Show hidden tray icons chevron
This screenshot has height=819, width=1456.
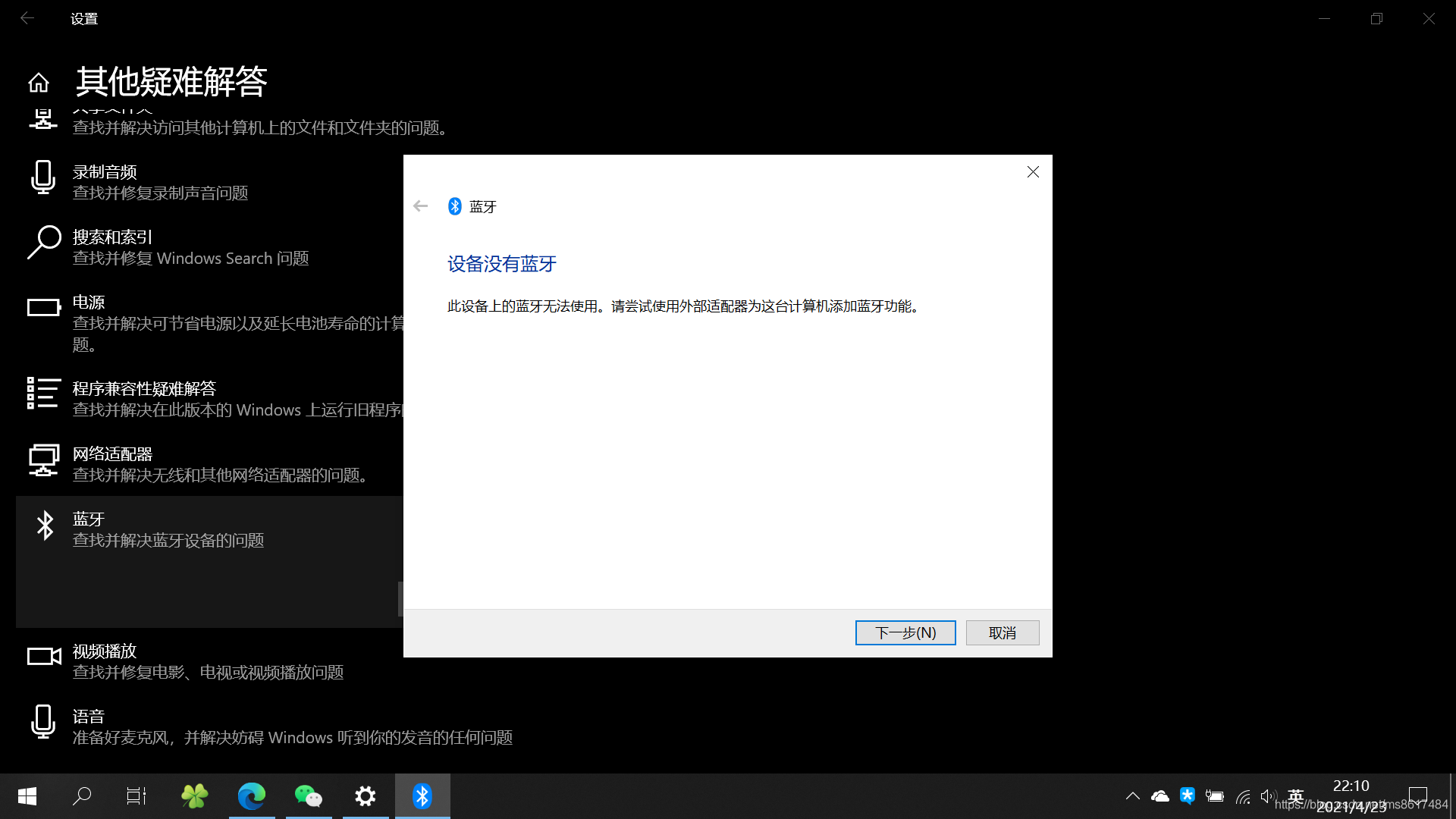tap(1132, 796)
